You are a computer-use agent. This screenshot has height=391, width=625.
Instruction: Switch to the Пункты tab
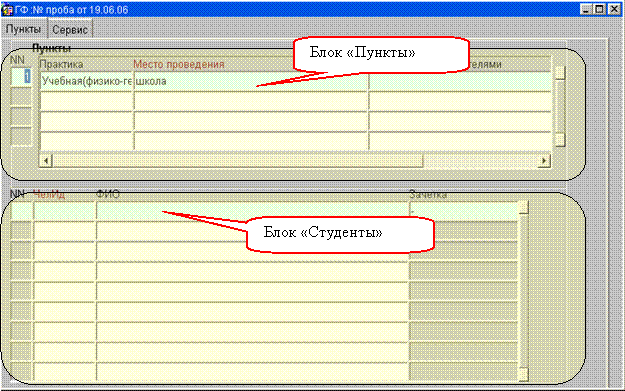(x=23, y=29)
